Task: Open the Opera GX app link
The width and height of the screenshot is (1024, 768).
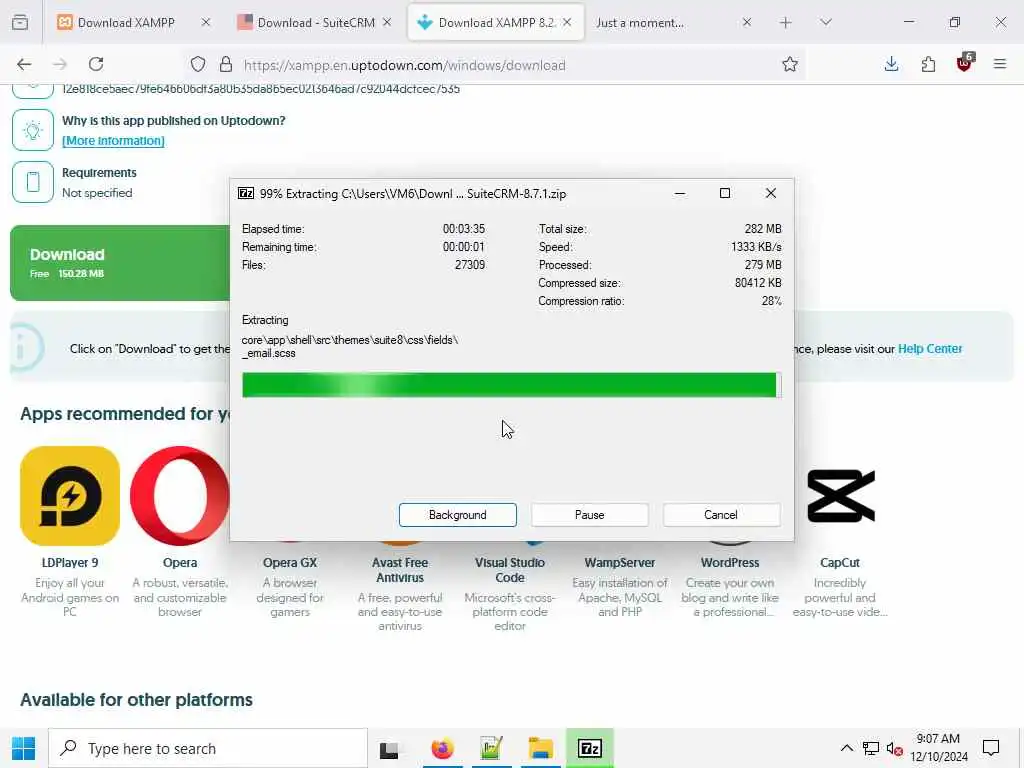Action: 290,562
